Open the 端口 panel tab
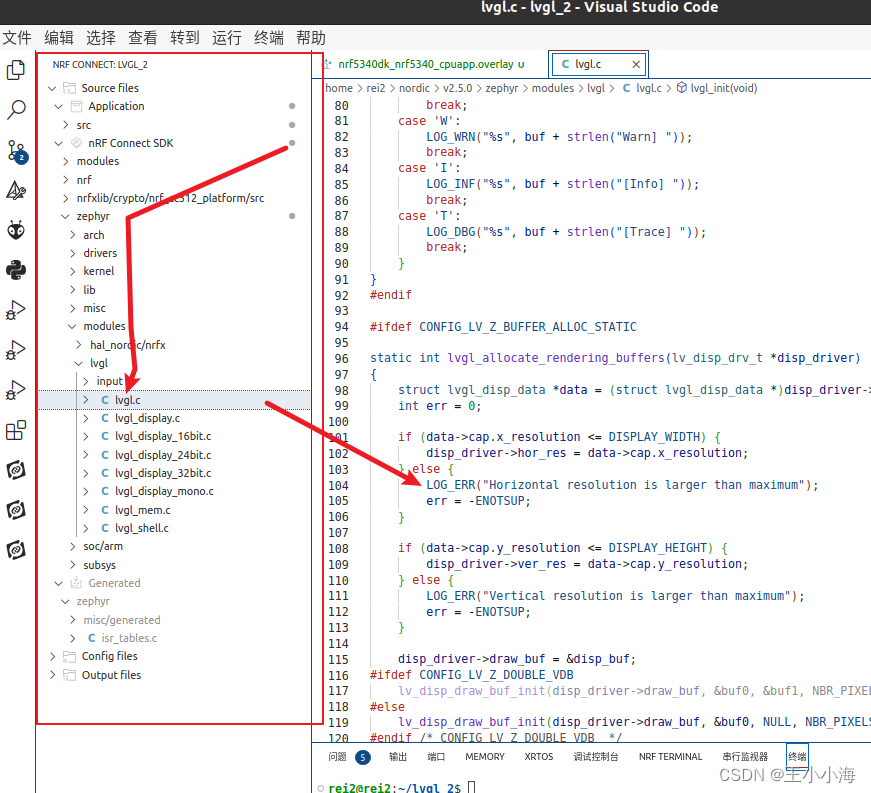871x793 pixels. click(x=436, y=757)
